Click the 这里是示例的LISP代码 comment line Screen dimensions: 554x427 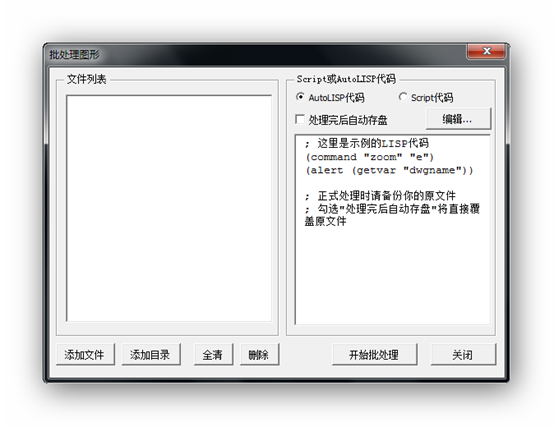point(367,143)
